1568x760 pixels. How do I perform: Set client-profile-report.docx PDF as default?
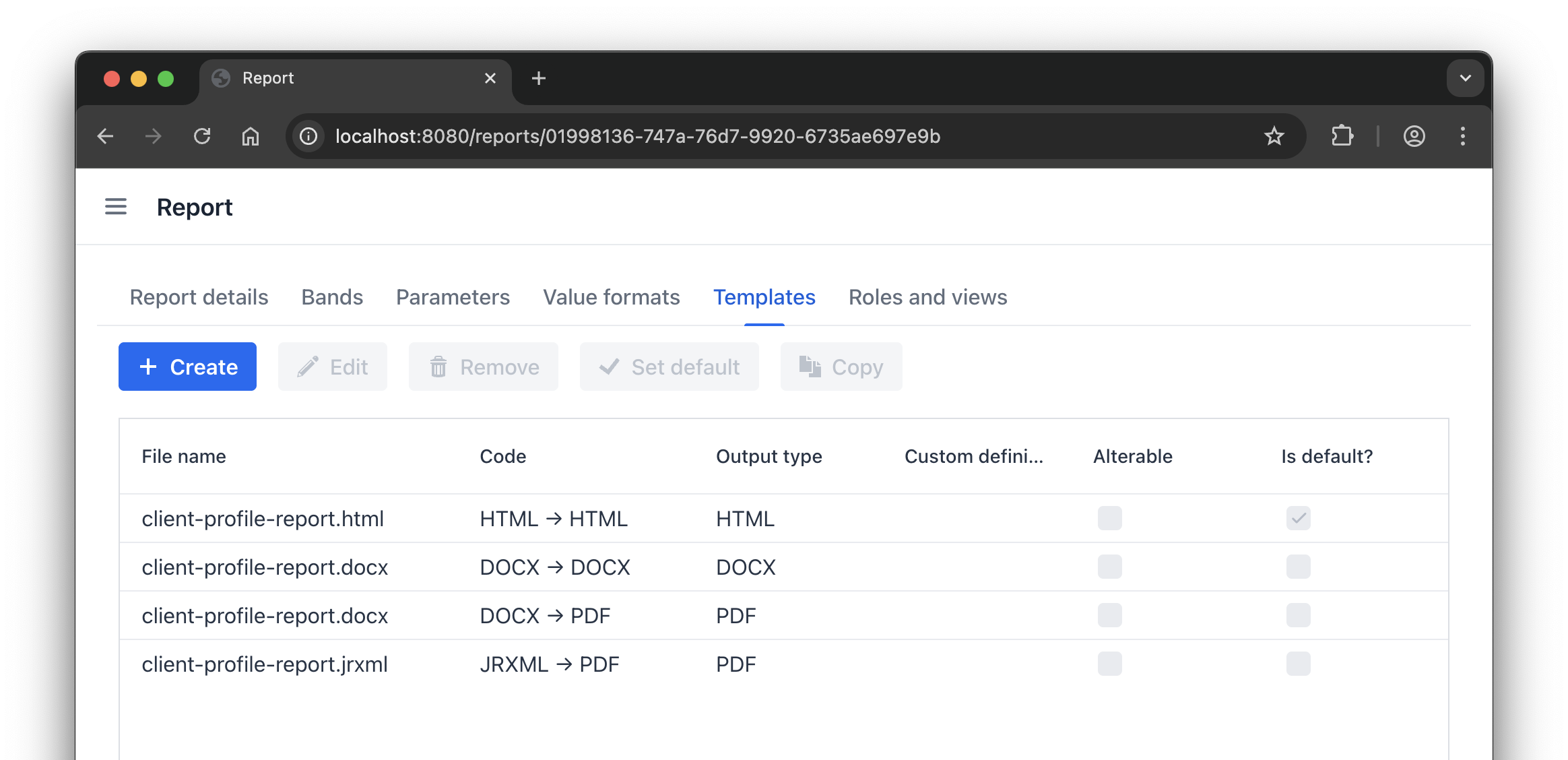[x=1297, y=614]
